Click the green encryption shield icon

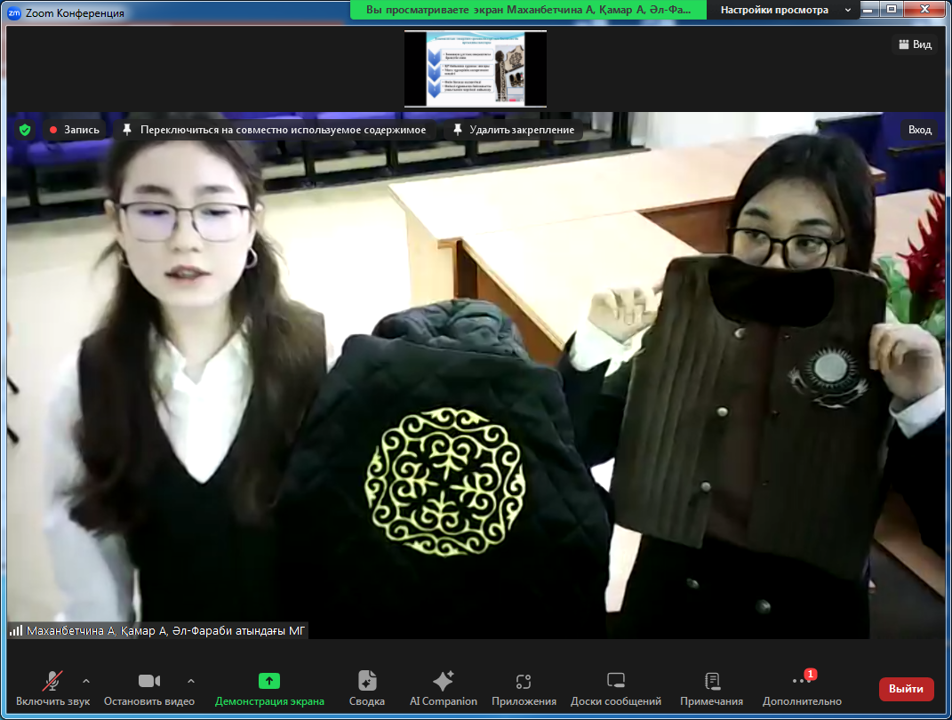pyautogui.click(x=25, y=130)
